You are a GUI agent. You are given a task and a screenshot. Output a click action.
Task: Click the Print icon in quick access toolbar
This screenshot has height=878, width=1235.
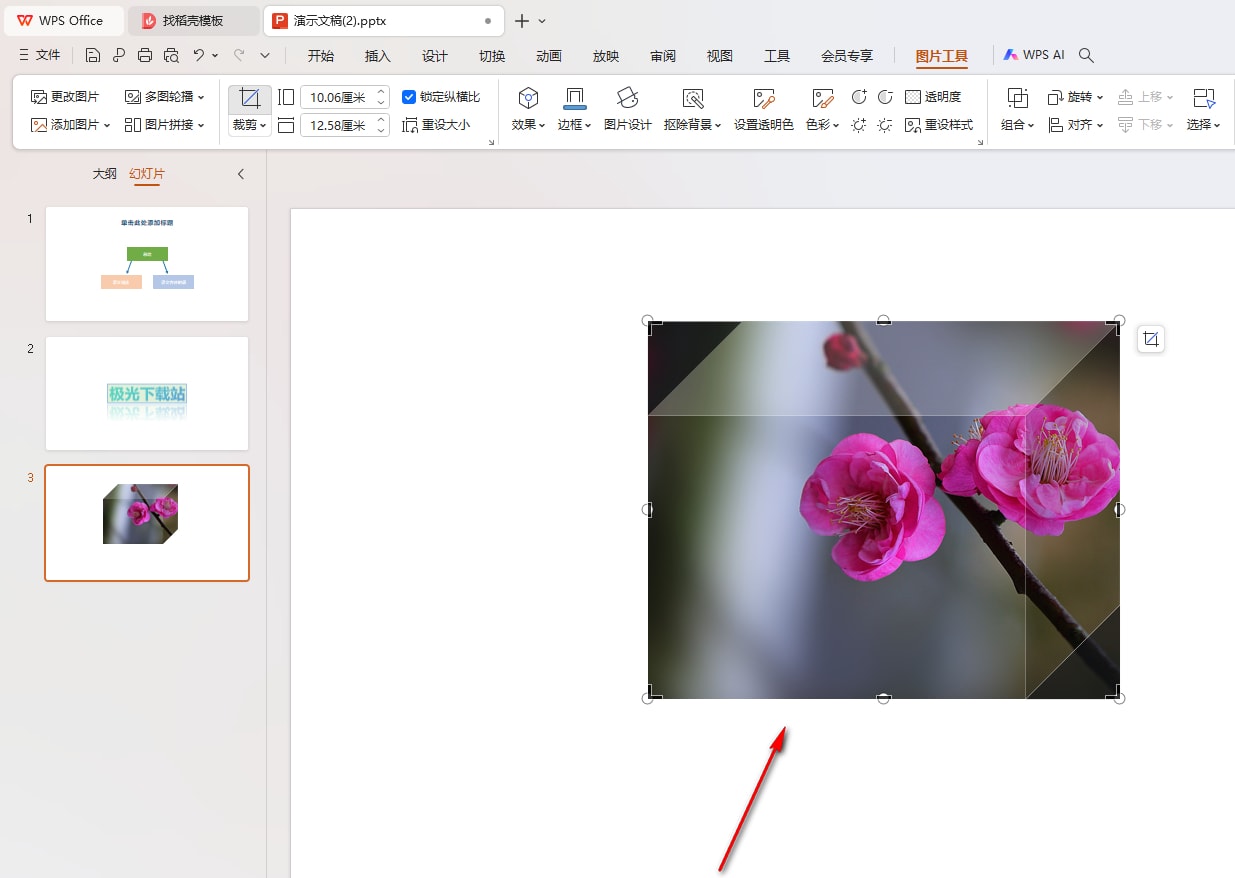point(145,56)
